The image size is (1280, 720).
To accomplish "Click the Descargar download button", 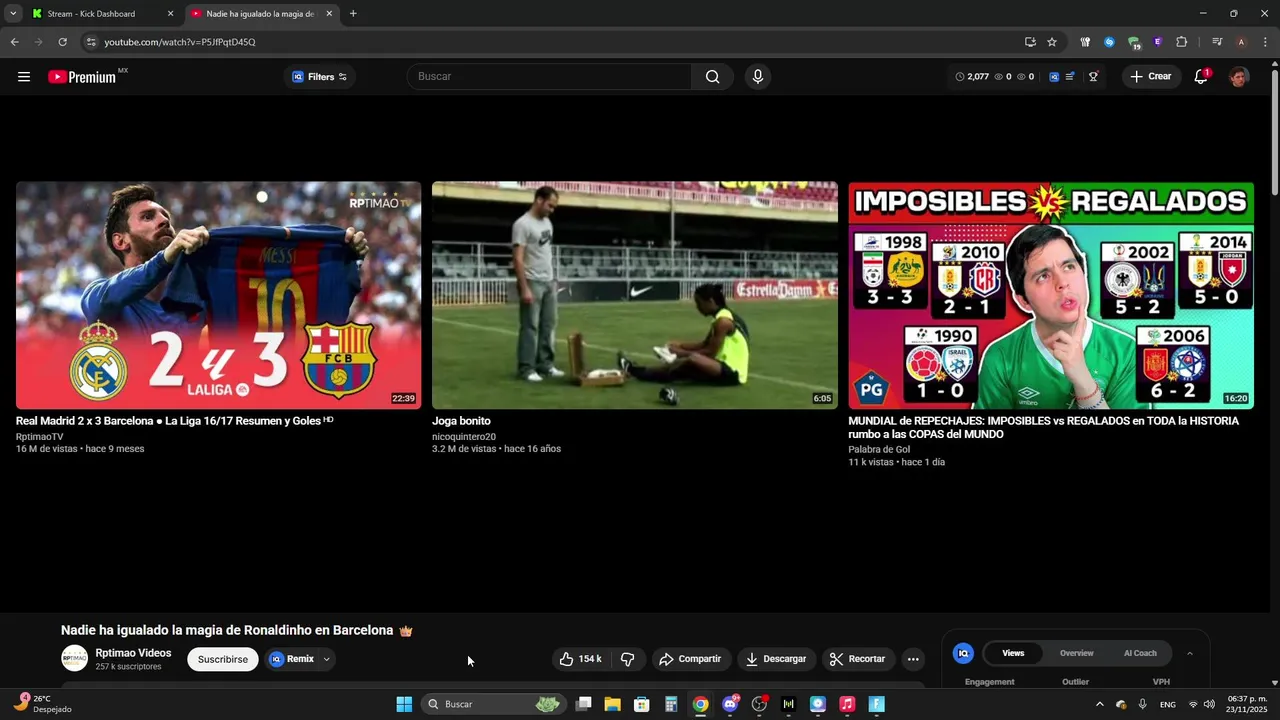I will [x=776, y=659].
